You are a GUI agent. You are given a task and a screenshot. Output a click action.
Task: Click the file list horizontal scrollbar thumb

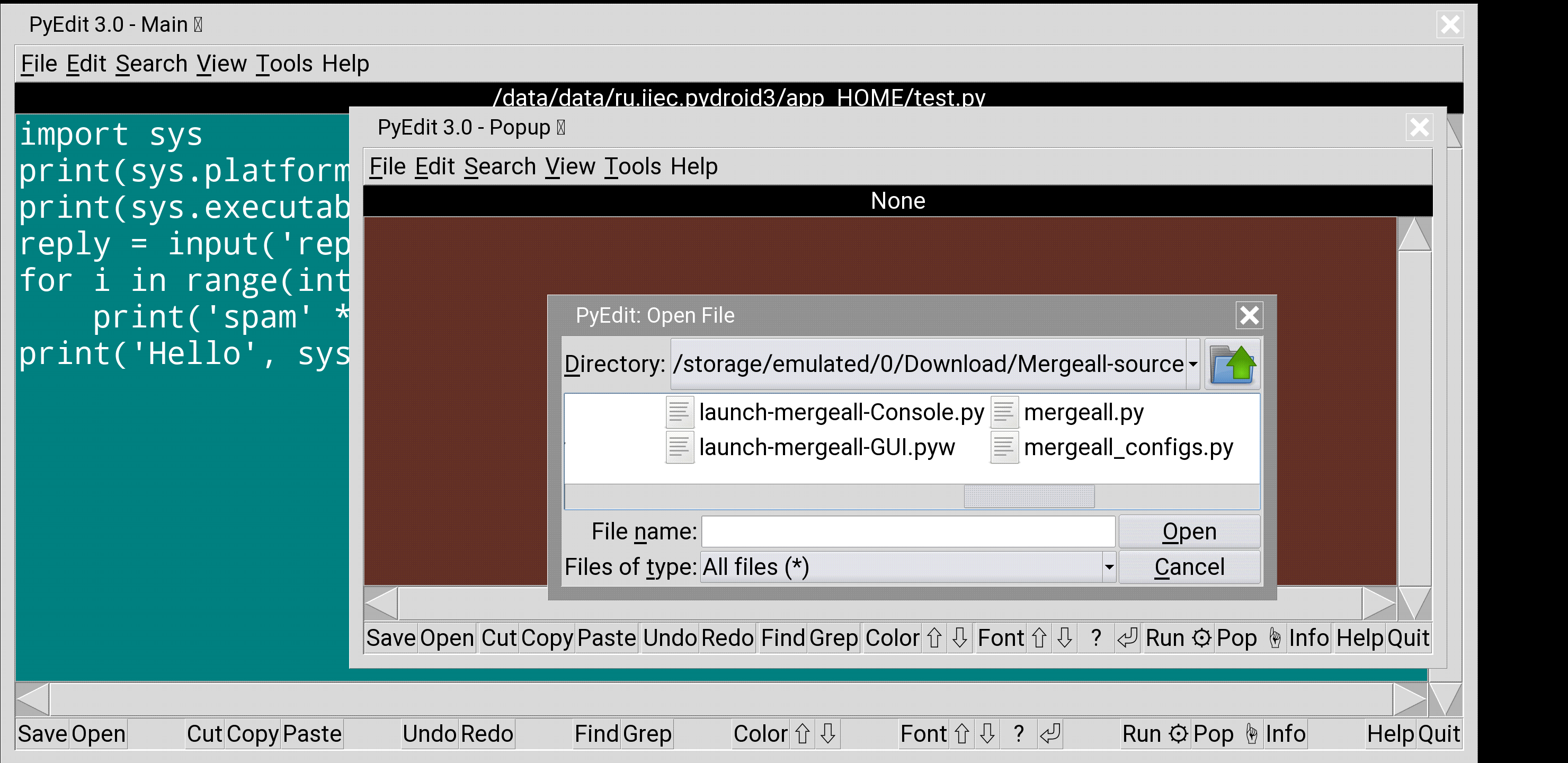pyautogui.click(x=1029, y=495)
